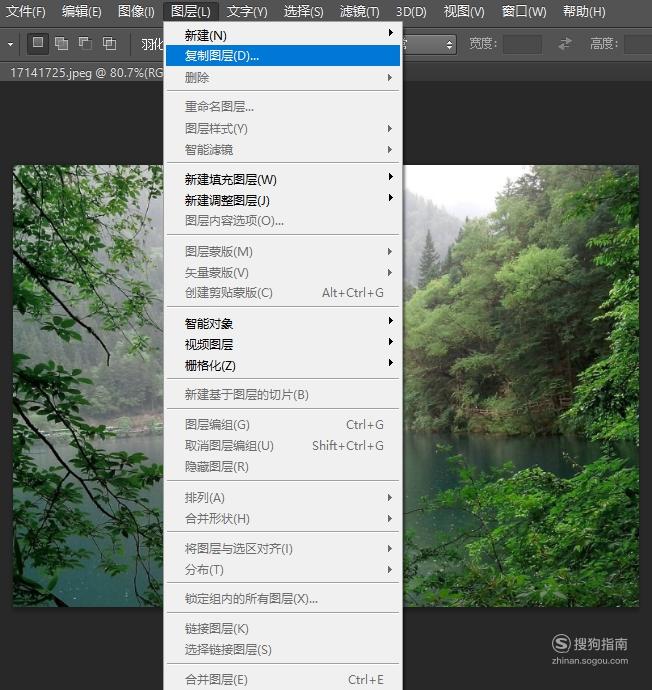Screen dimensions: 652x690
Task: Click the 高度 height input field
Action: coord(638,44)
